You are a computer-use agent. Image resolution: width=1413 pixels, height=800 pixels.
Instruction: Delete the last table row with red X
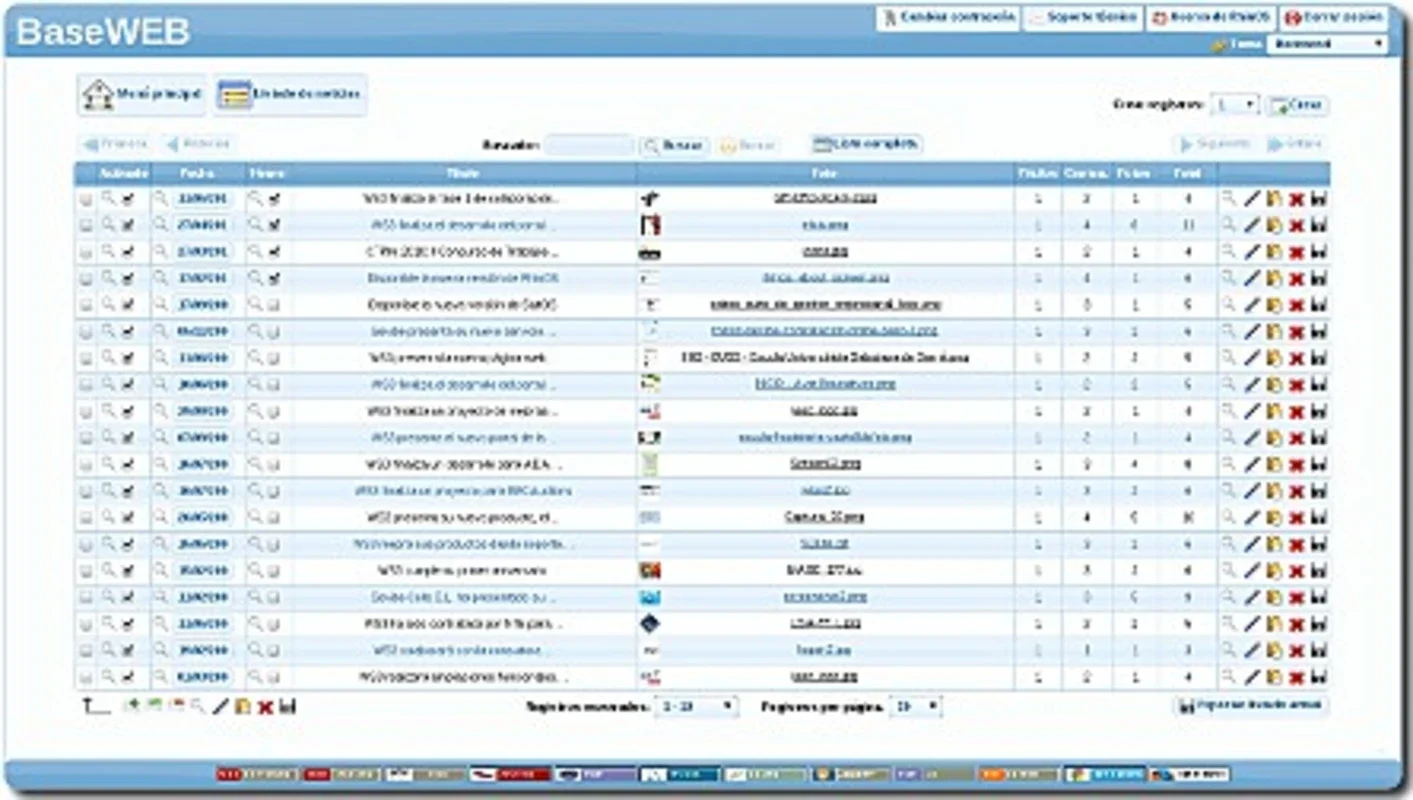pyautogui.click(x=1296, y=677)
